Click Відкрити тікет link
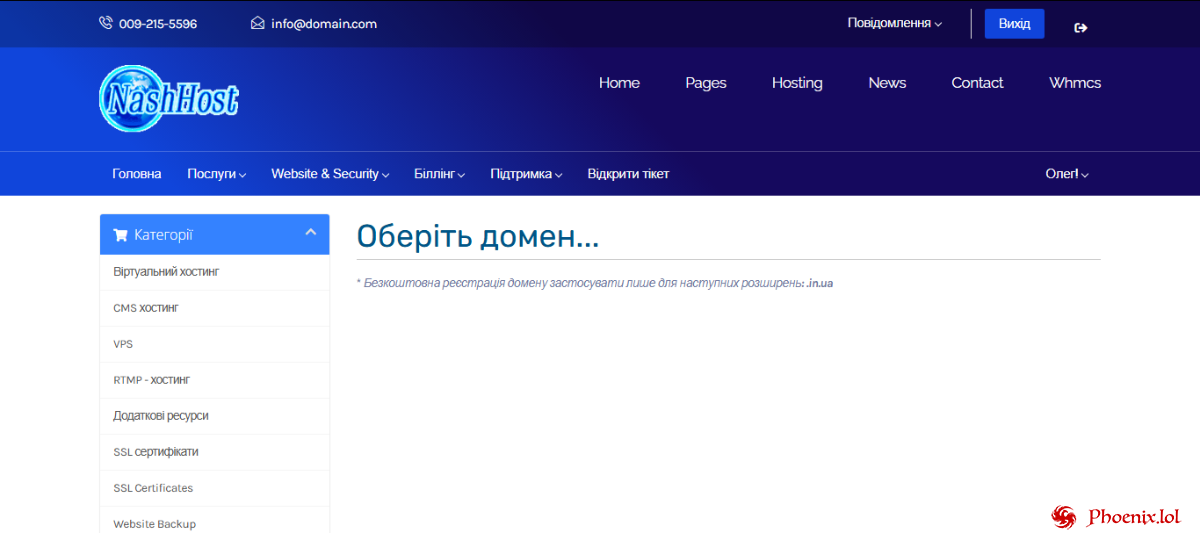This screenshot has height=533, width=1200. [628, 174]
